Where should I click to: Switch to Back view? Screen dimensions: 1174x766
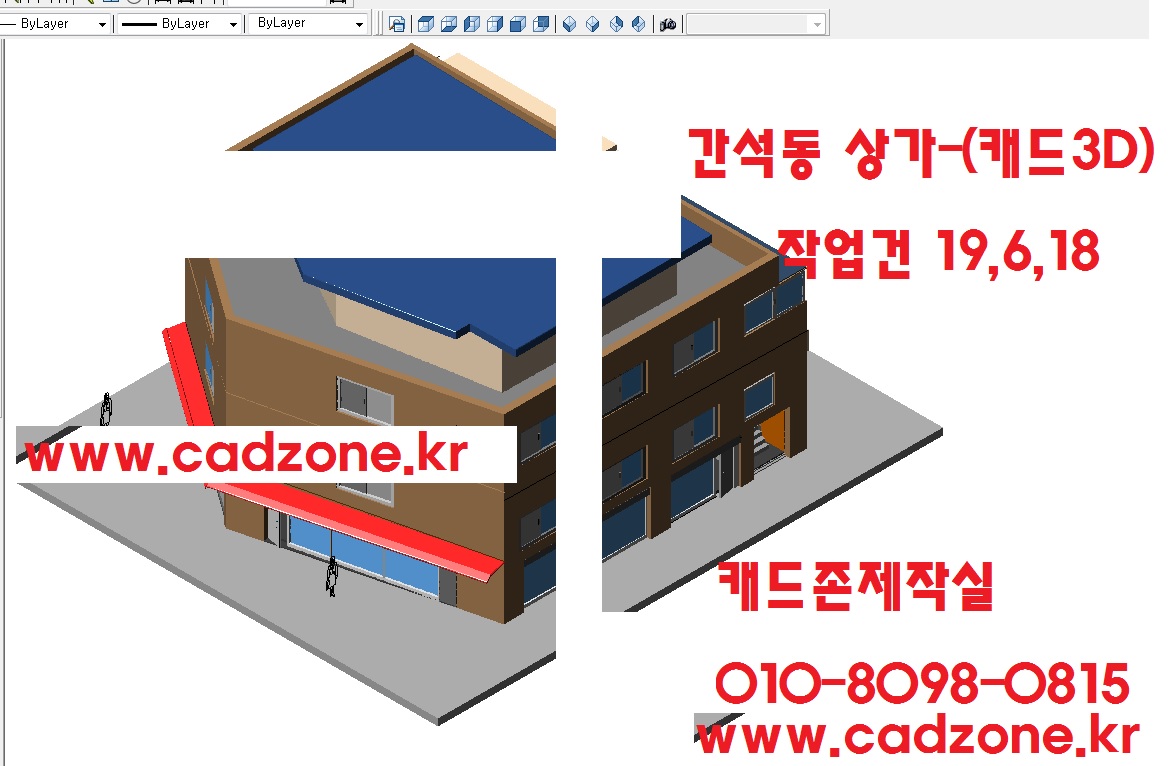pos(541,24)
